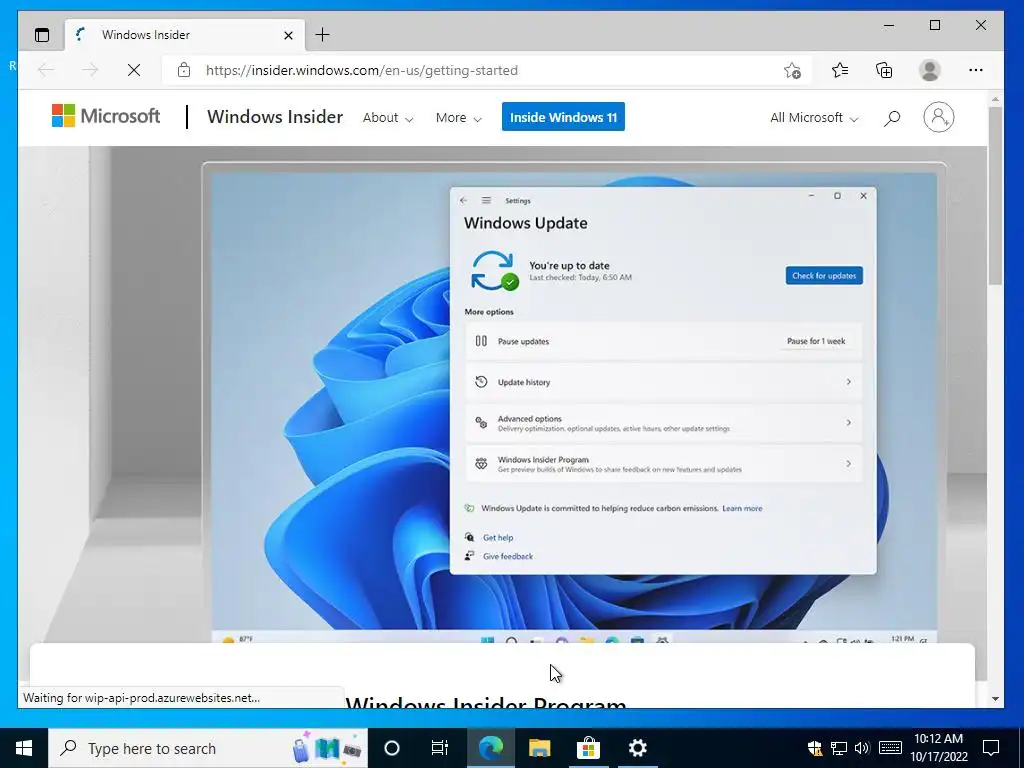Click the page vertical scrollbar thumb

[x=995, y=196]
